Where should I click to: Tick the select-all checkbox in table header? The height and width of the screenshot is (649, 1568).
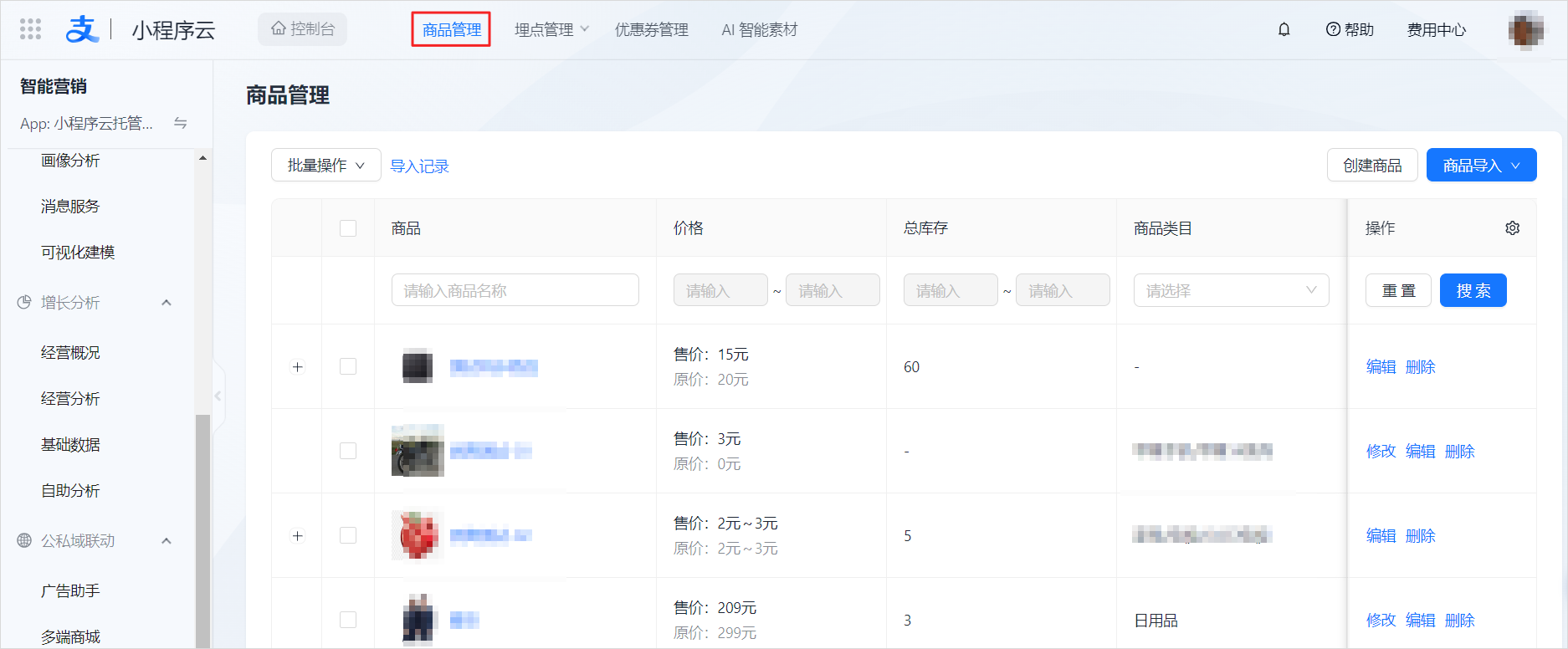348,227
